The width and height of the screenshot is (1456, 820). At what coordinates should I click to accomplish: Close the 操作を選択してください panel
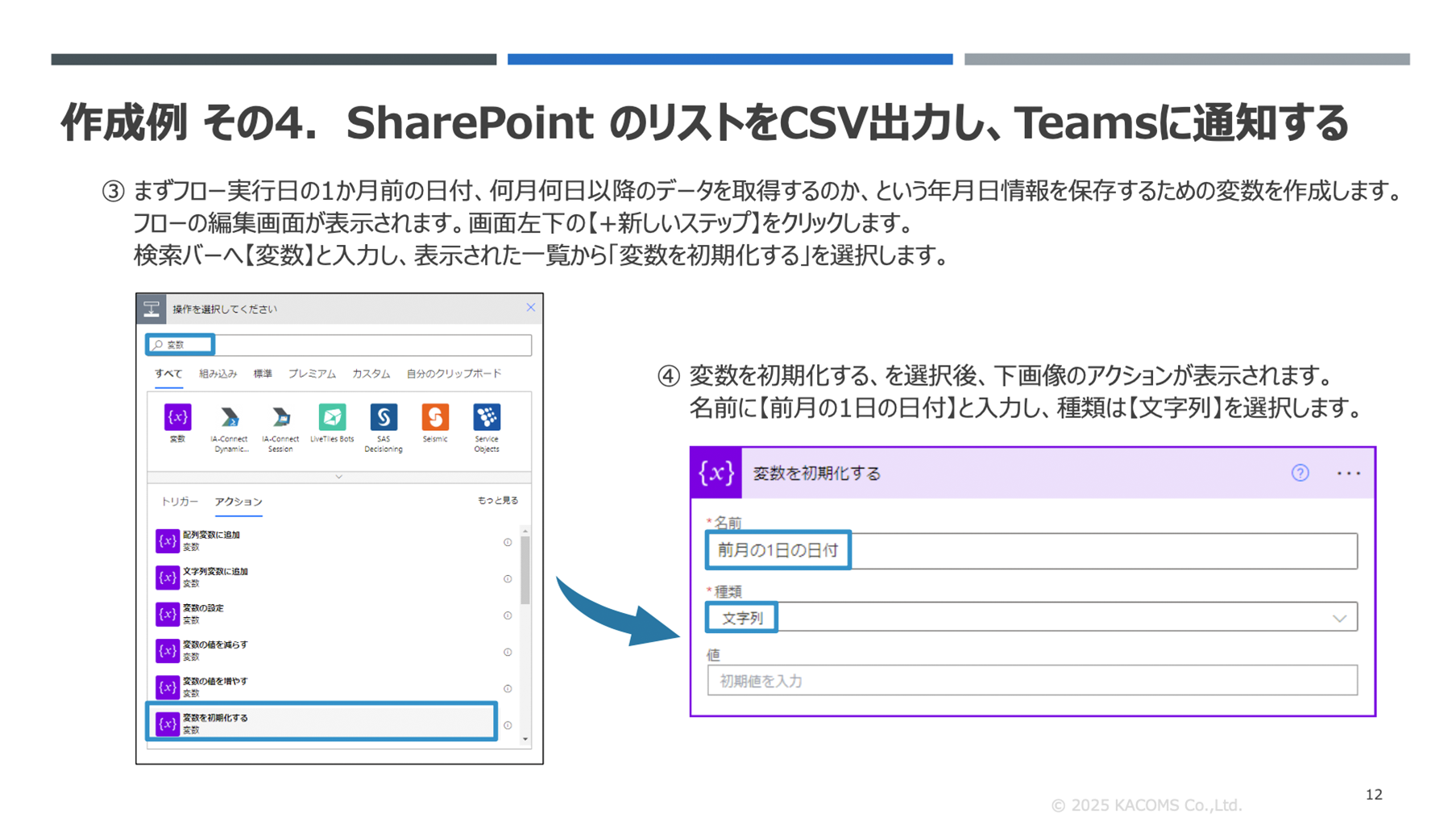pos(530,308)
